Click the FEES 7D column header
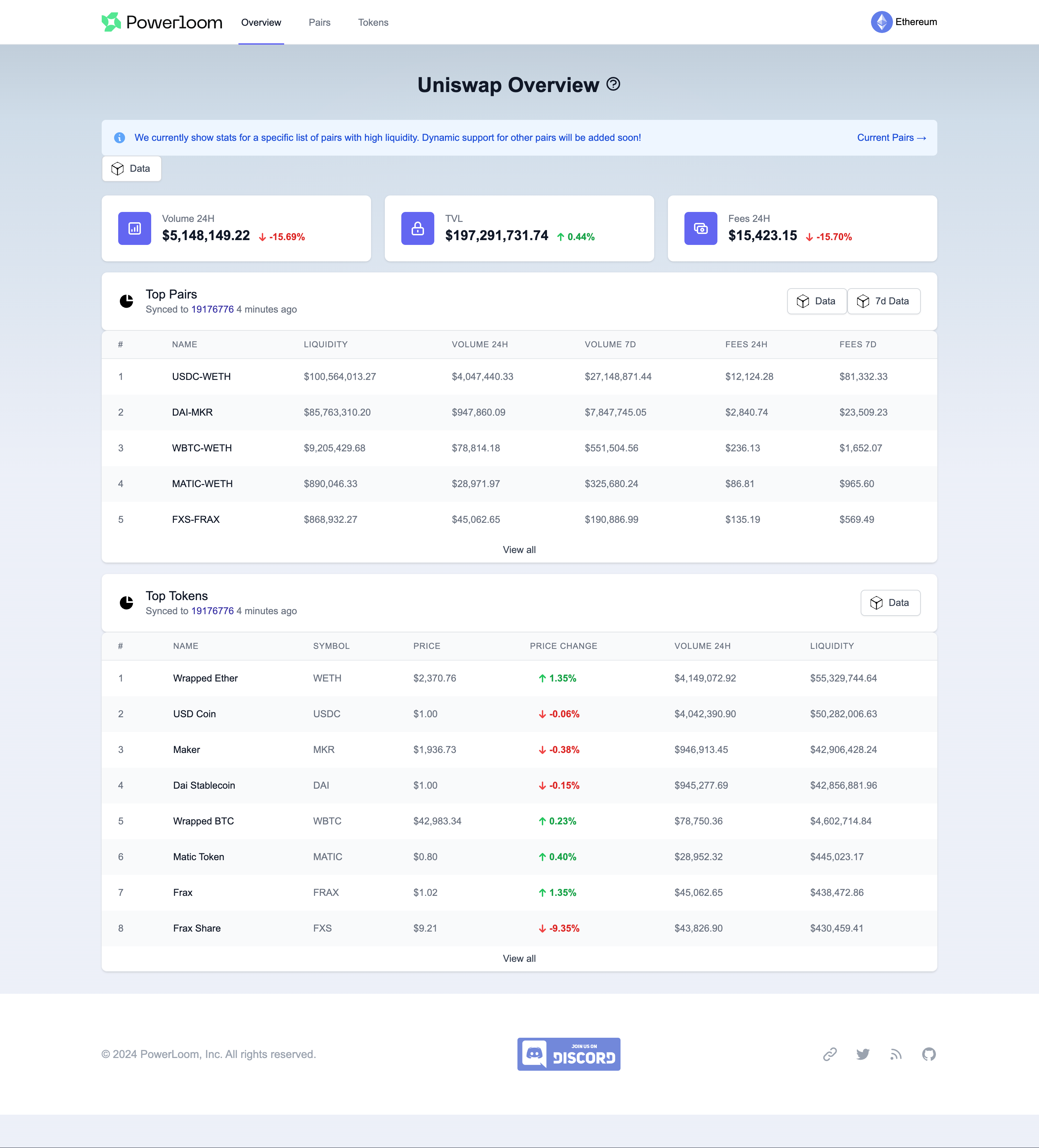1039x1148 pixels. pyautogui.click(x=857, y=345)
